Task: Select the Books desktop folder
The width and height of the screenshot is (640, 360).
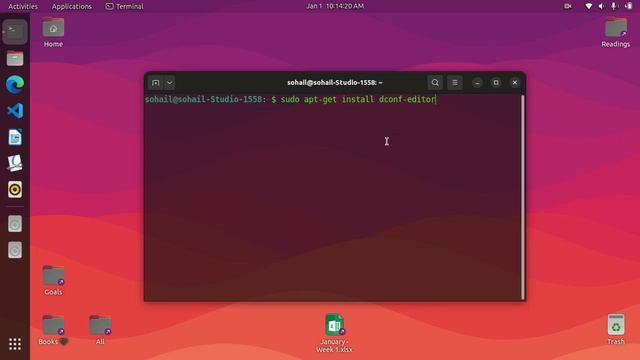Action: click(x=53, y=330)
